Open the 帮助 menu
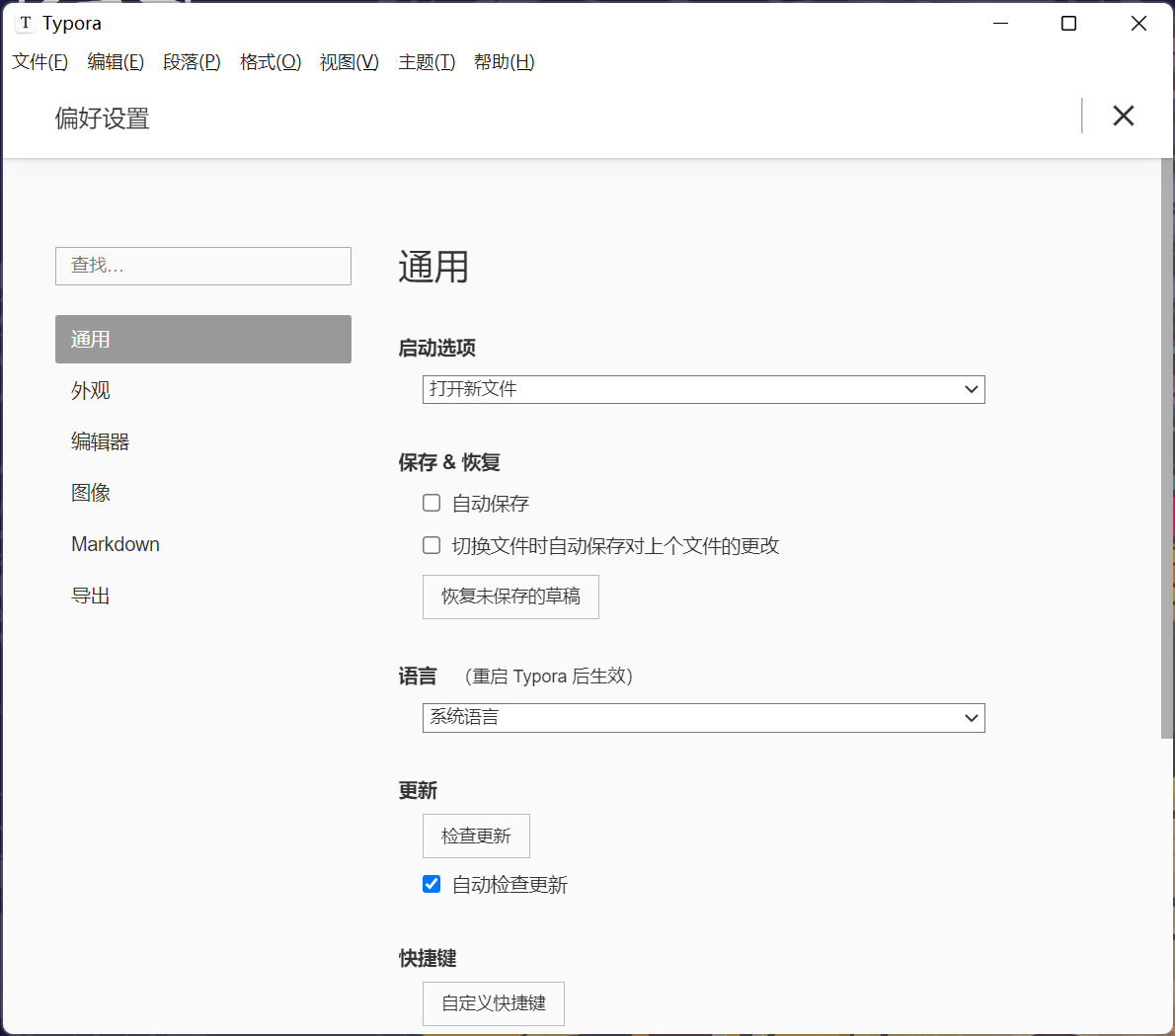 tap(504, 61)
